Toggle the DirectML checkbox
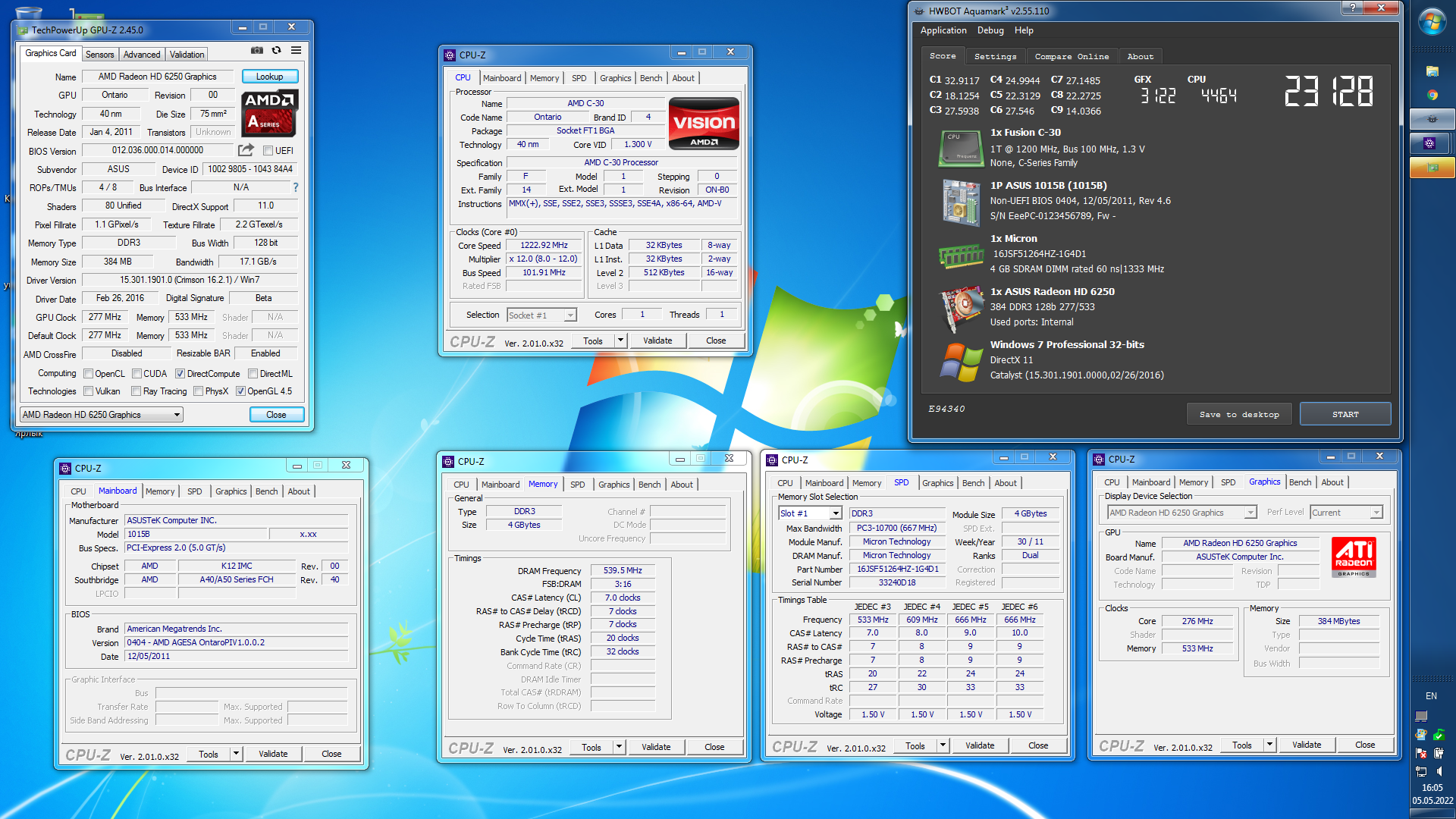Viewport: 1456px width, 819px height. click(253, 374)
